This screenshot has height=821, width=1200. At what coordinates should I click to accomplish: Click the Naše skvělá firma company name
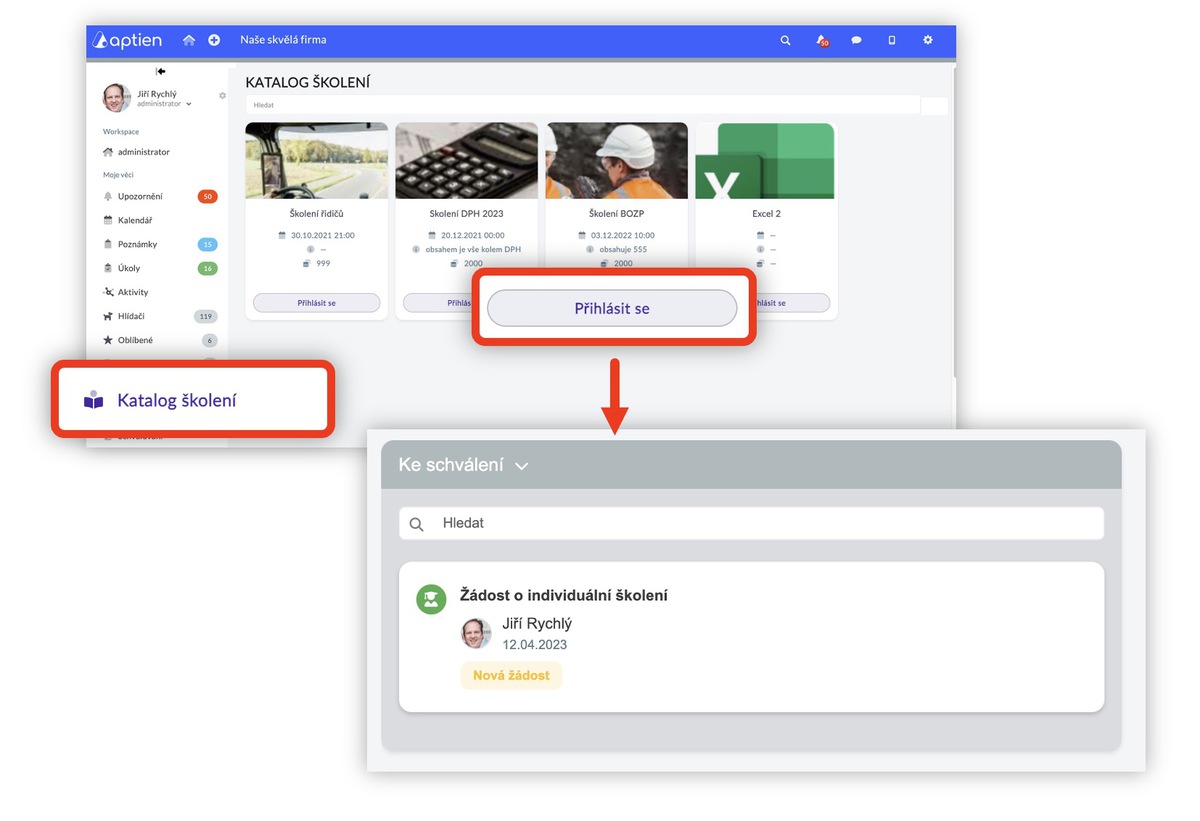click(283, 40)
